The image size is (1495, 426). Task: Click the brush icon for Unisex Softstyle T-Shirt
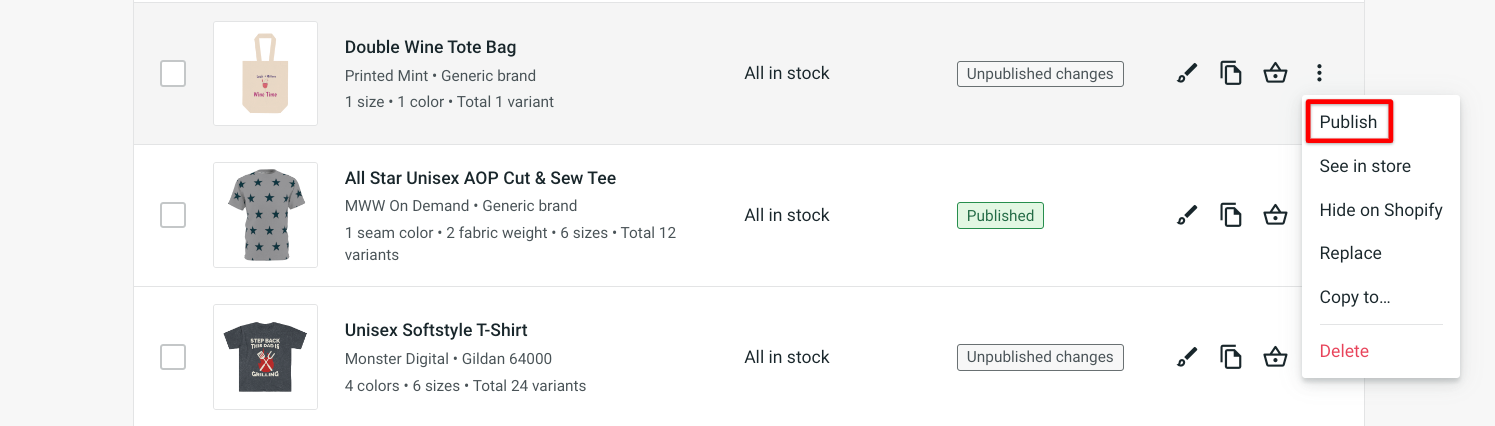click(x=1187, y=357)
